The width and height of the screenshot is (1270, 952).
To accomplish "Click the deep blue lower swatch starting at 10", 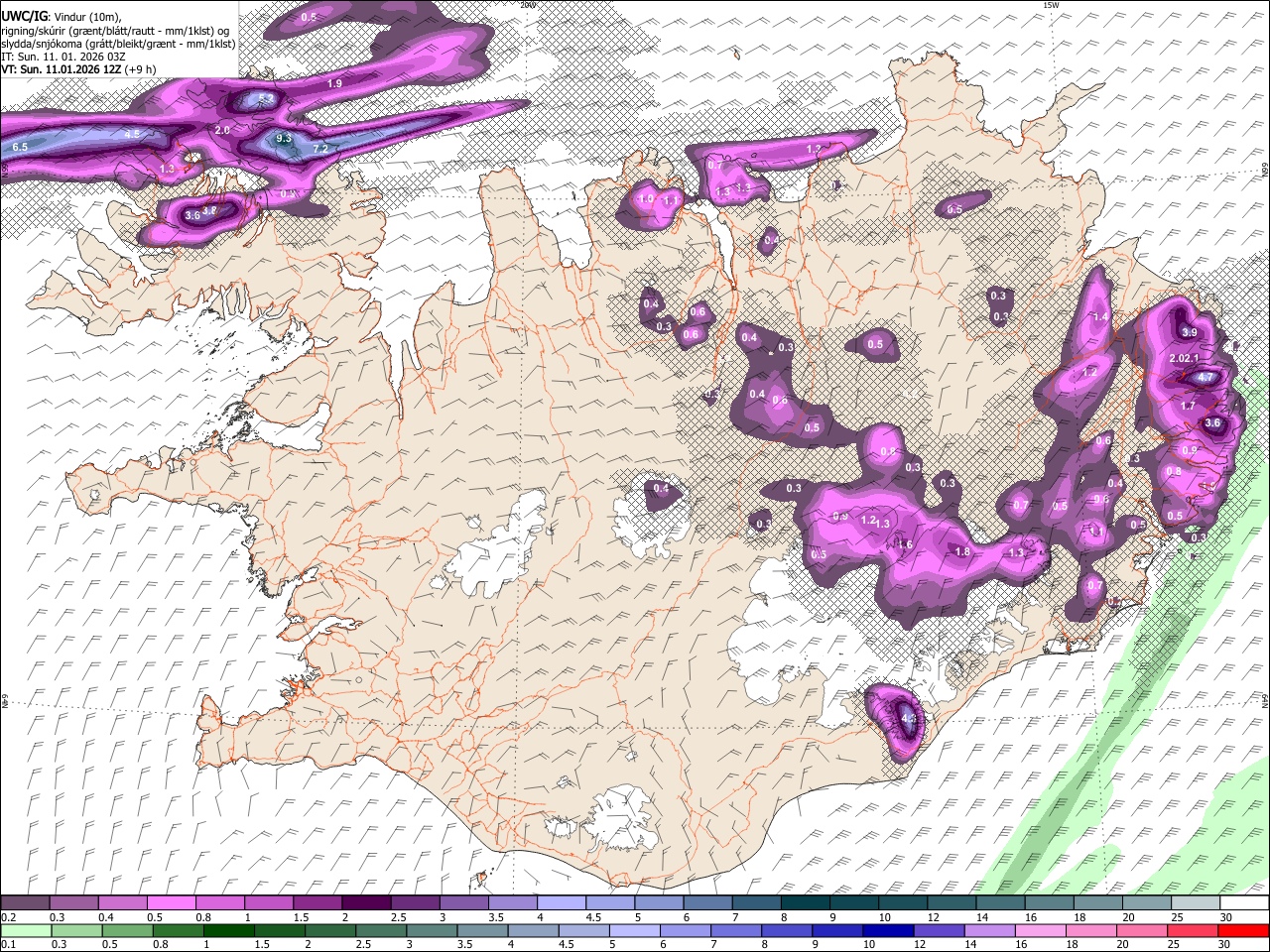I will pyautogui.click(x=889, y=930).
